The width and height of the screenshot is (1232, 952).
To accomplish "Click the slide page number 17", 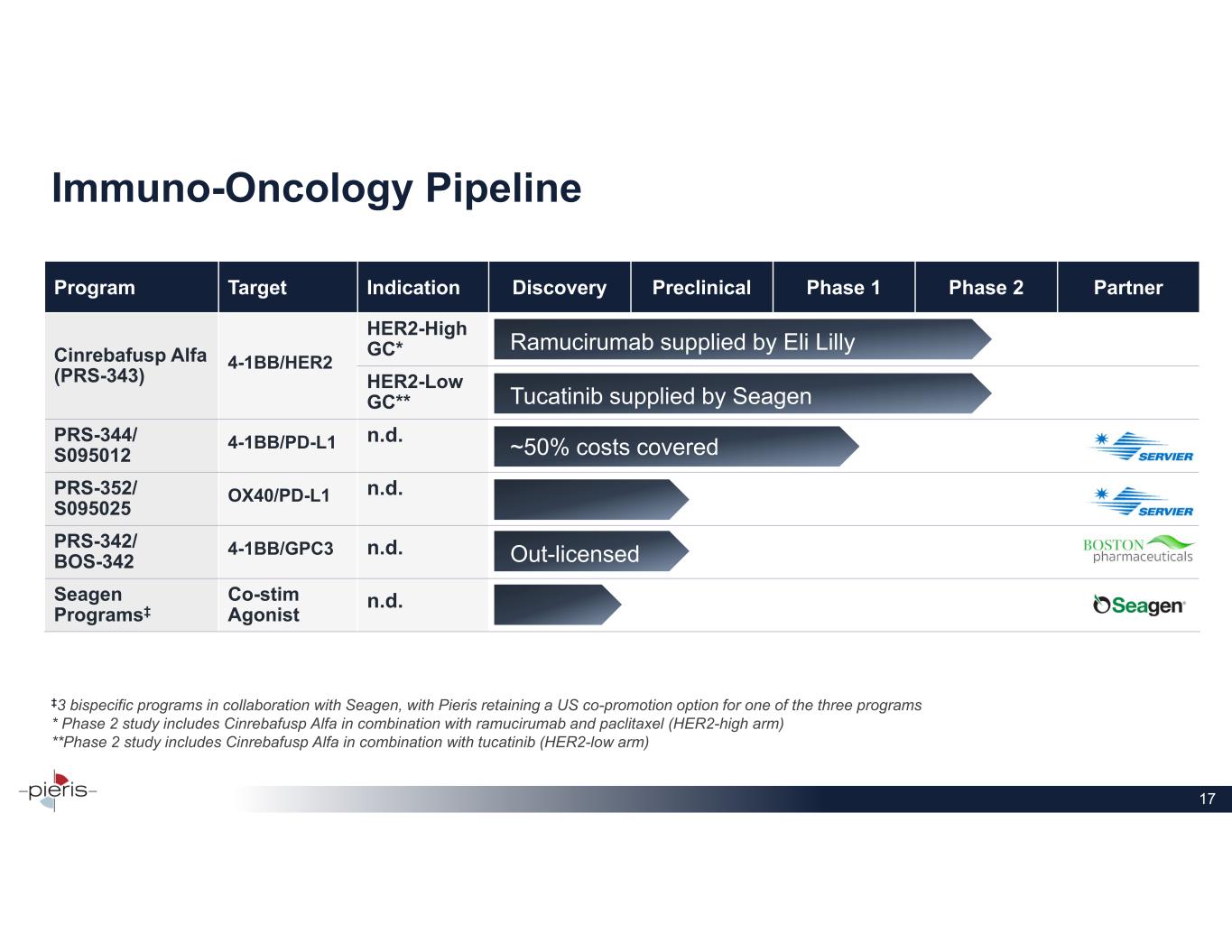I will point(1207,799).
